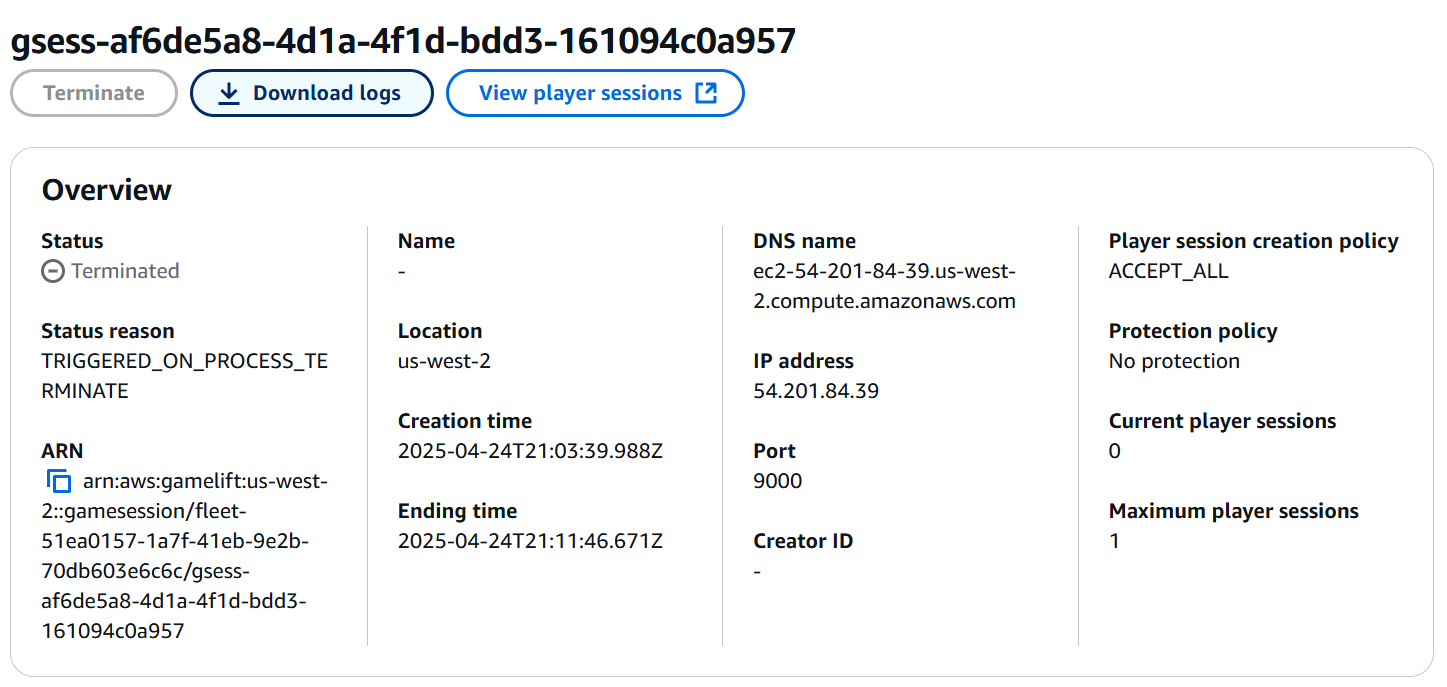The image size is (1447, 687).
Task: Click the Overview section heading
Action: [107, 189]
